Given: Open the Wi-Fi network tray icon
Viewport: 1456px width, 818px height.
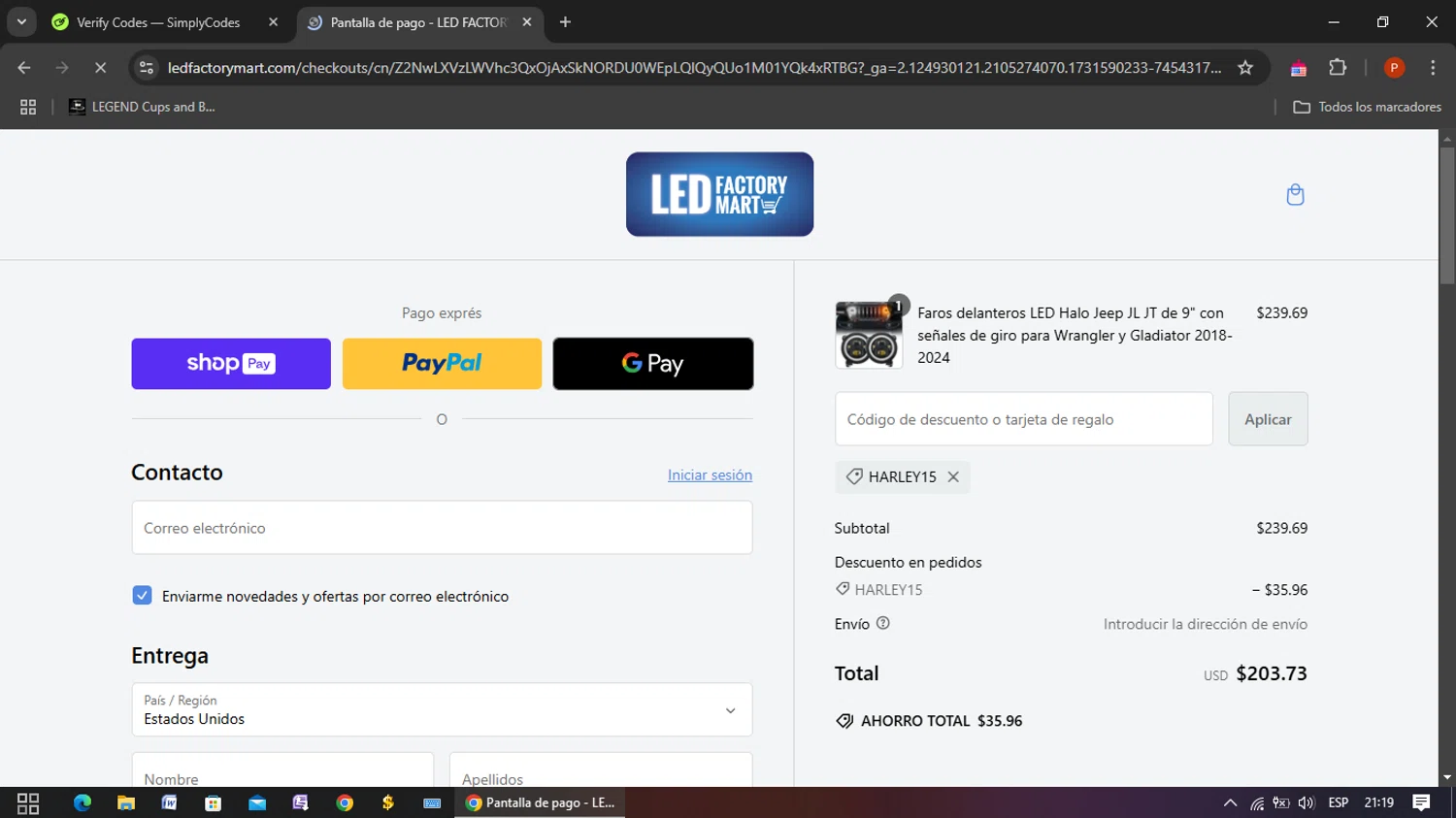Looking at the screenshot, I should [x=1256, y=802].
